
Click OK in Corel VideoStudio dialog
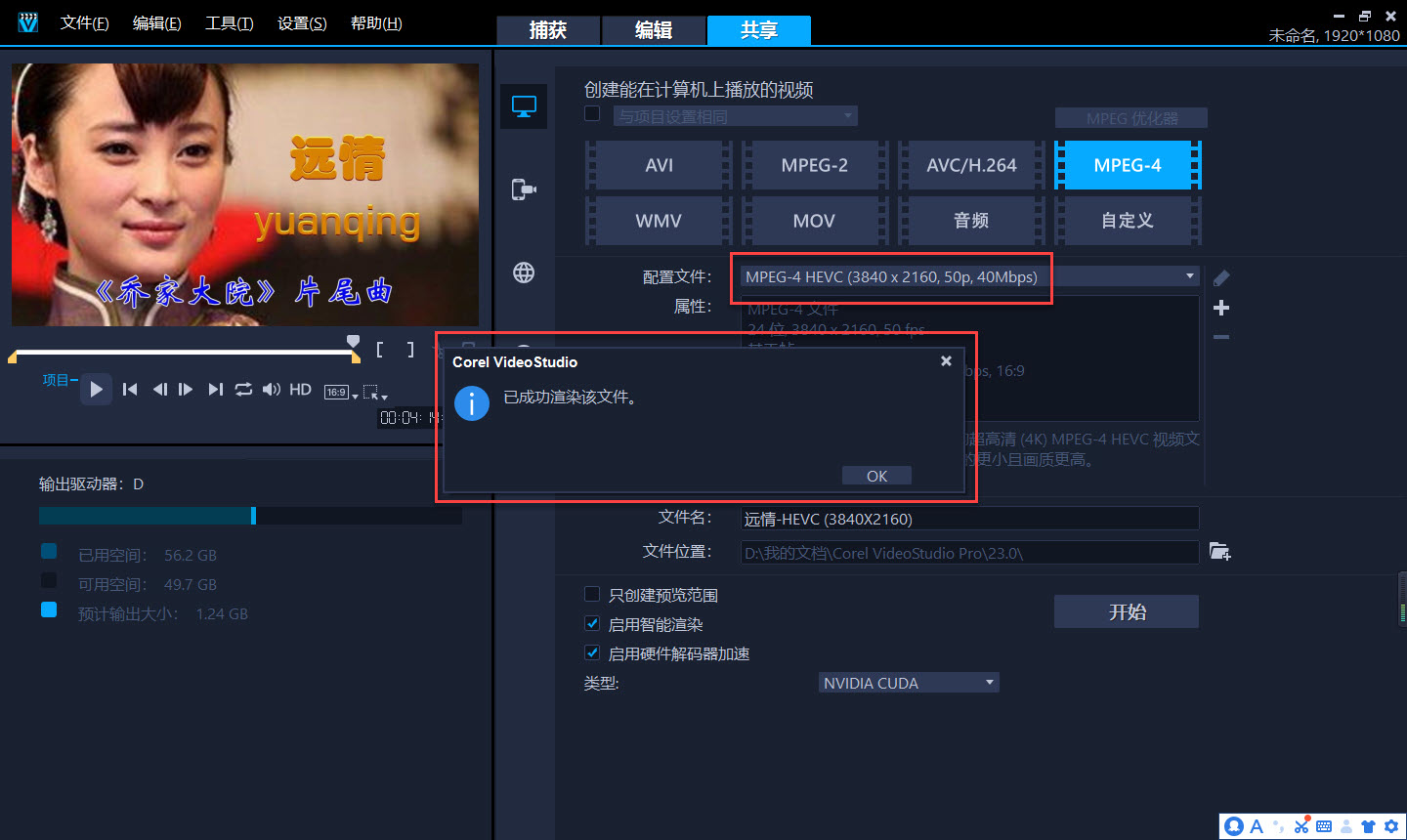(x=876, y=476)
